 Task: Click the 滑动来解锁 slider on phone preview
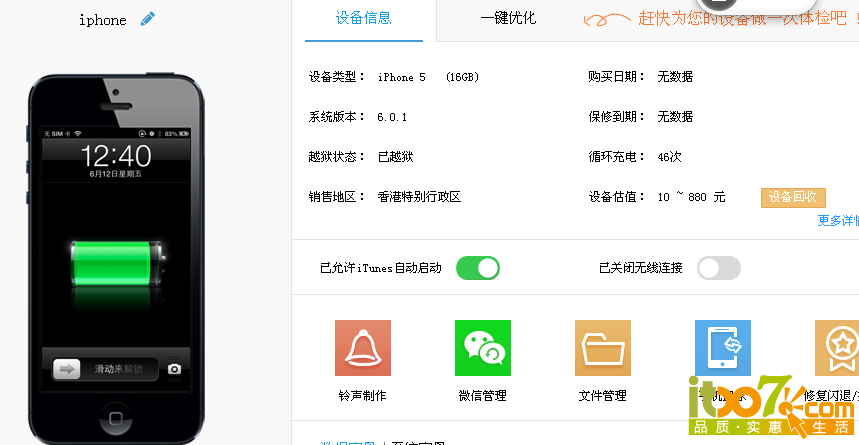point(106,369)
